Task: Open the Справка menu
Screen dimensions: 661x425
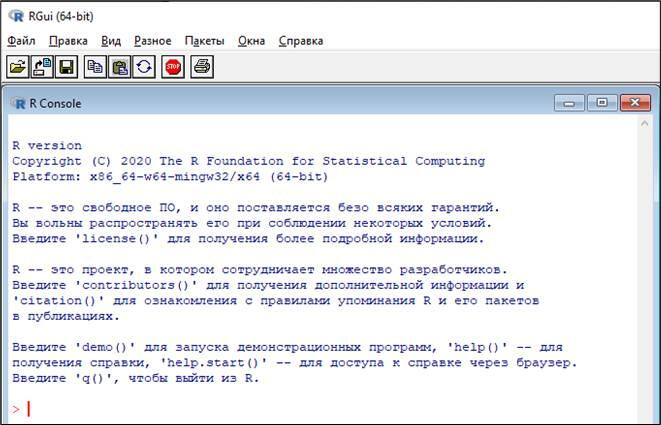Action: [300, 41]
